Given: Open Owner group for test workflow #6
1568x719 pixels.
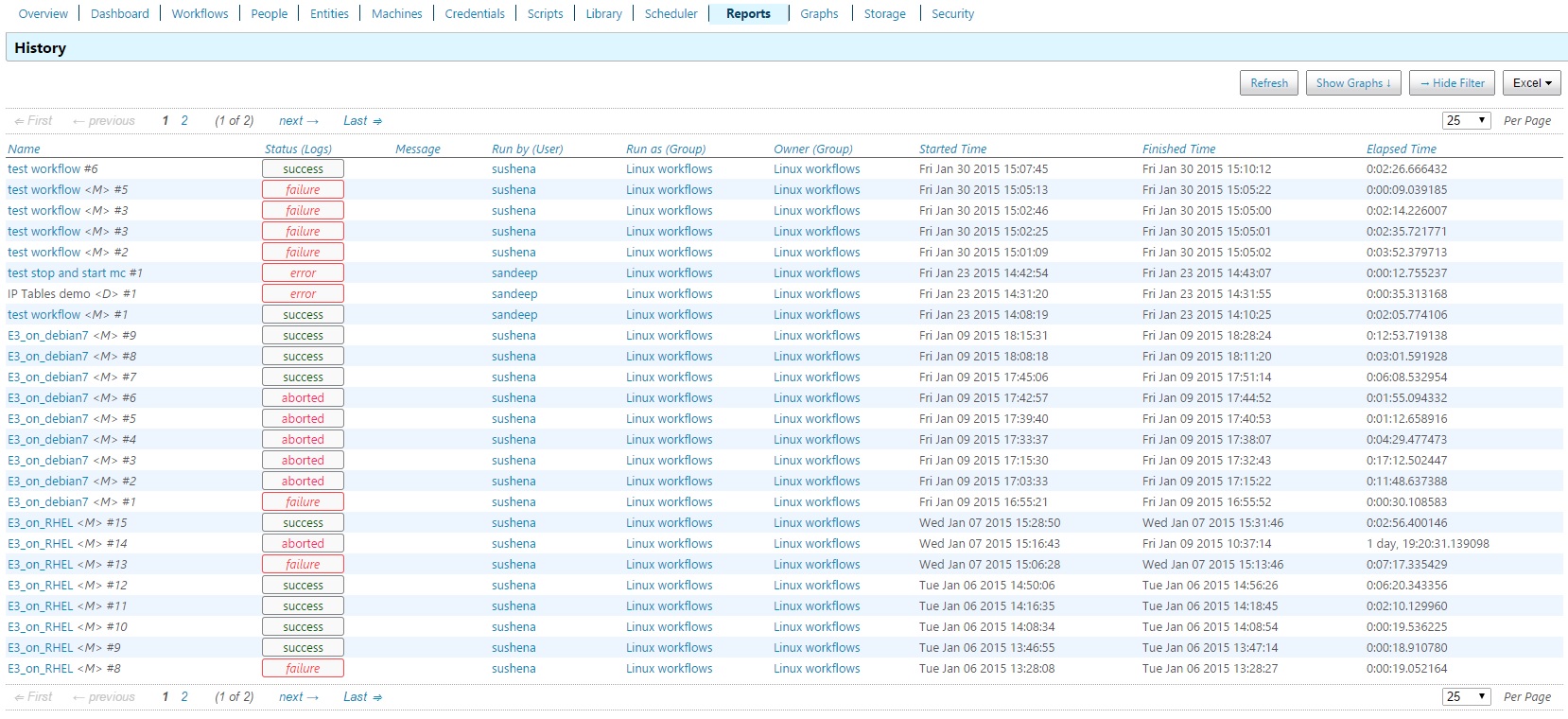Looking at the screenshot, I should 817,168.
